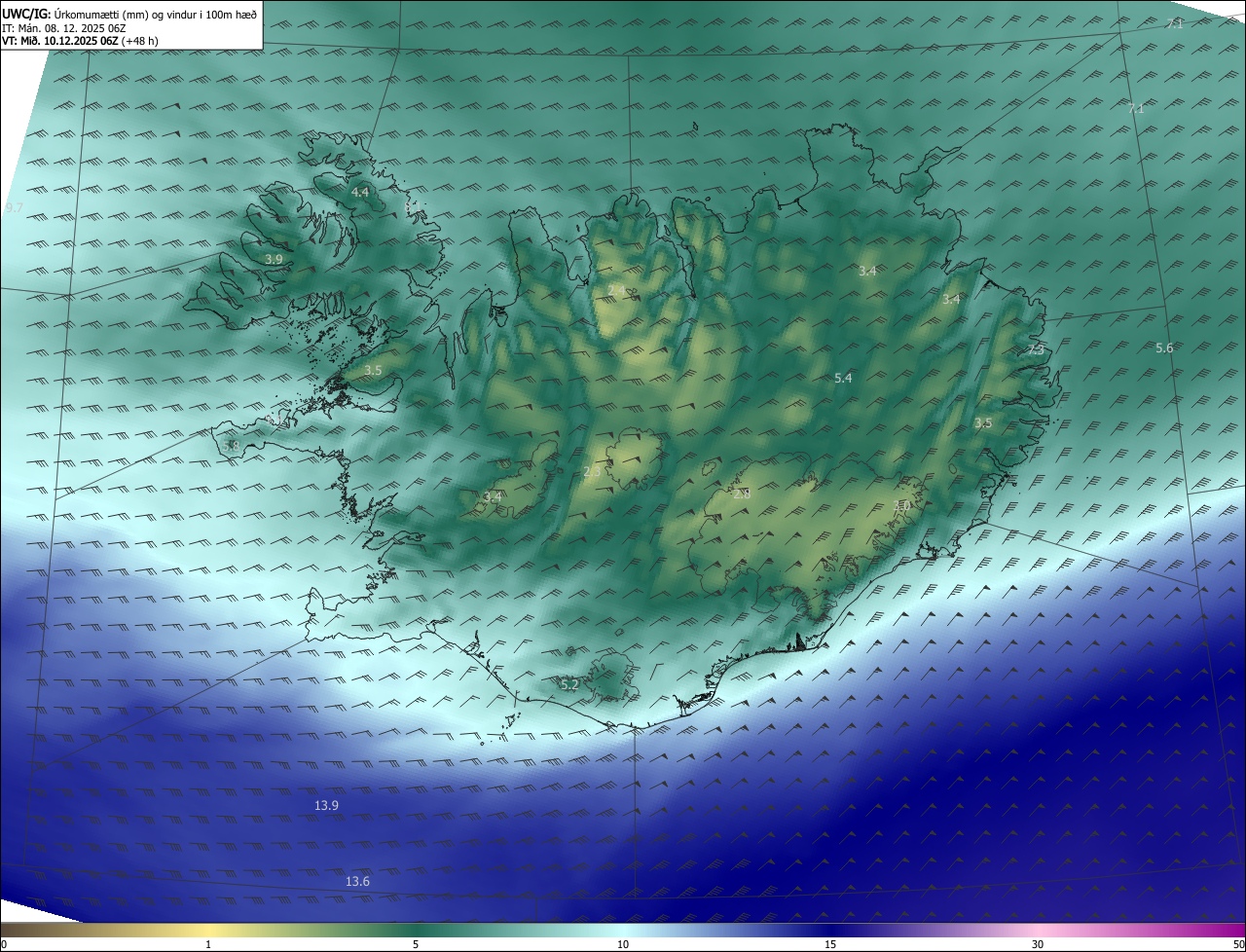
Task: Click the 5.6 value offshore
Action: (x=1164, y=348)
